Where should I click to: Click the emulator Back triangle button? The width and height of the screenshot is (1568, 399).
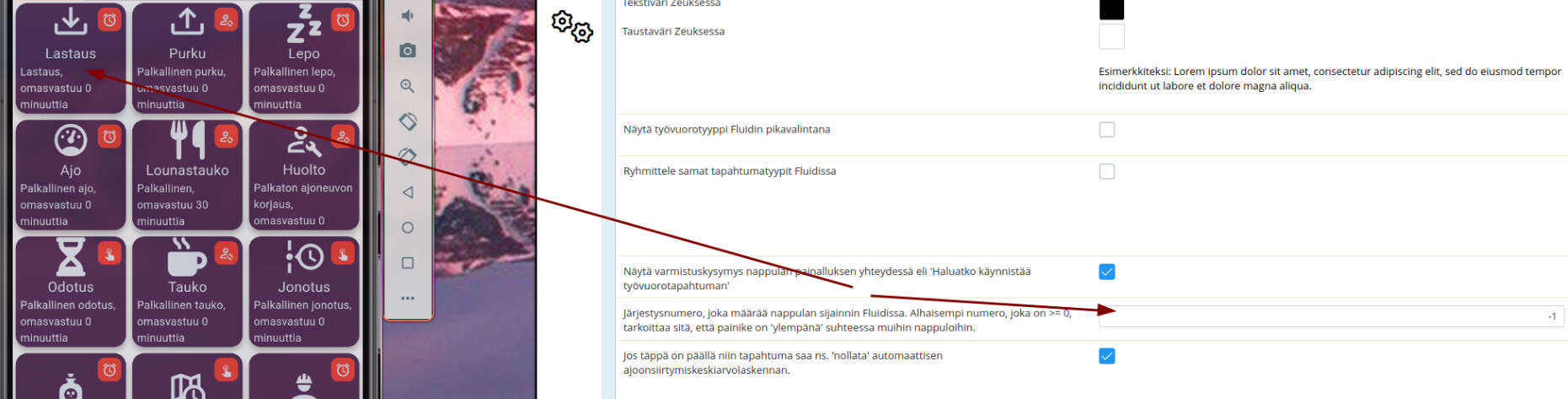pos(408,192)
